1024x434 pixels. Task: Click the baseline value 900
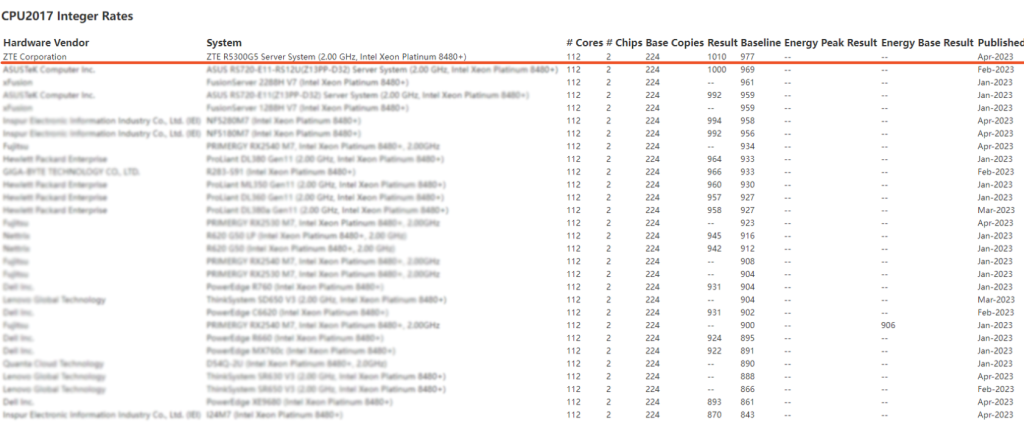point(748,326)
